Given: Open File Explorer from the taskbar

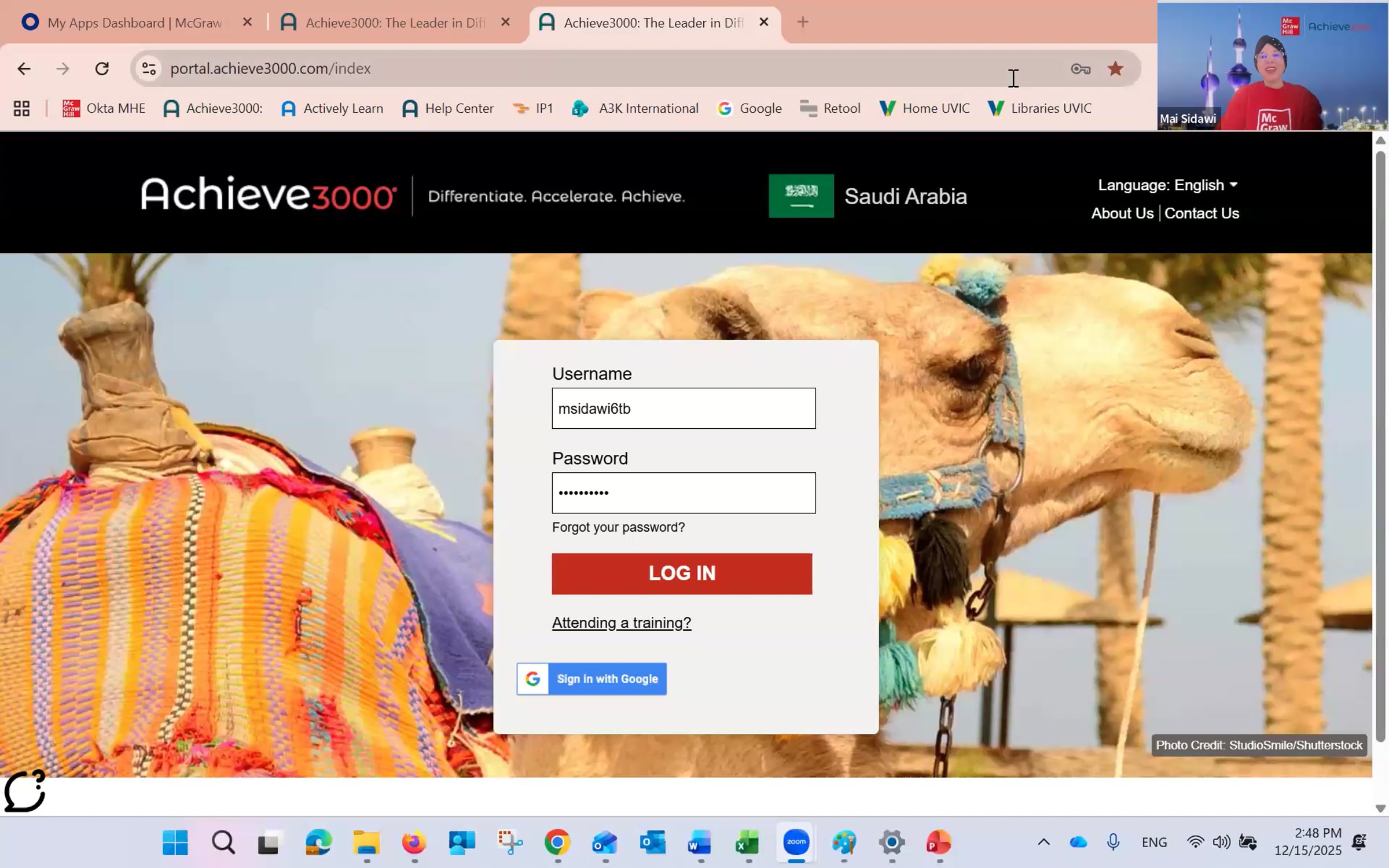Looking at the screenshot, I should 366,843.
